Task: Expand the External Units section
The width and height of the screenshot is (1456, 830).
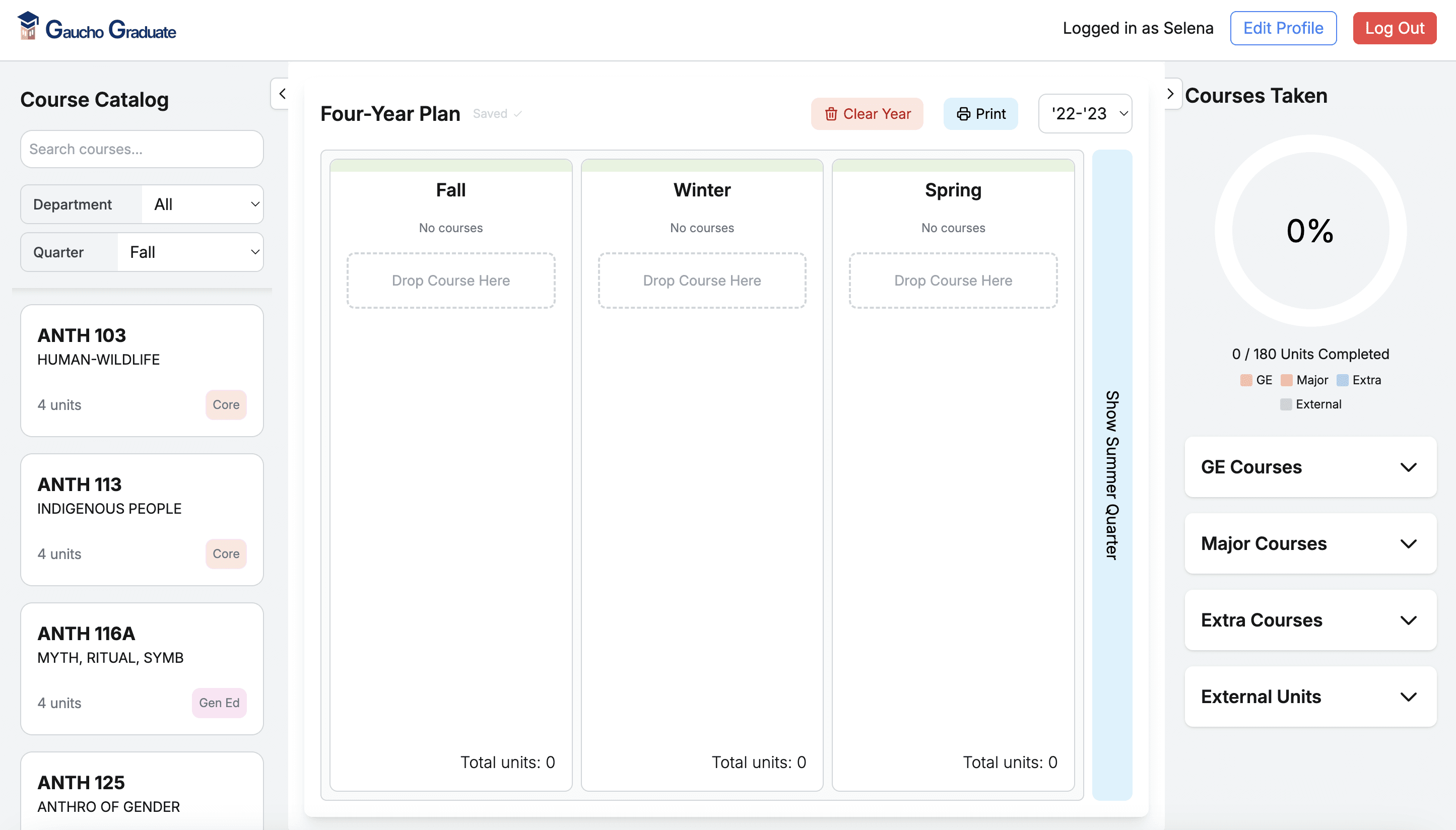Action: coord(1310,696)
